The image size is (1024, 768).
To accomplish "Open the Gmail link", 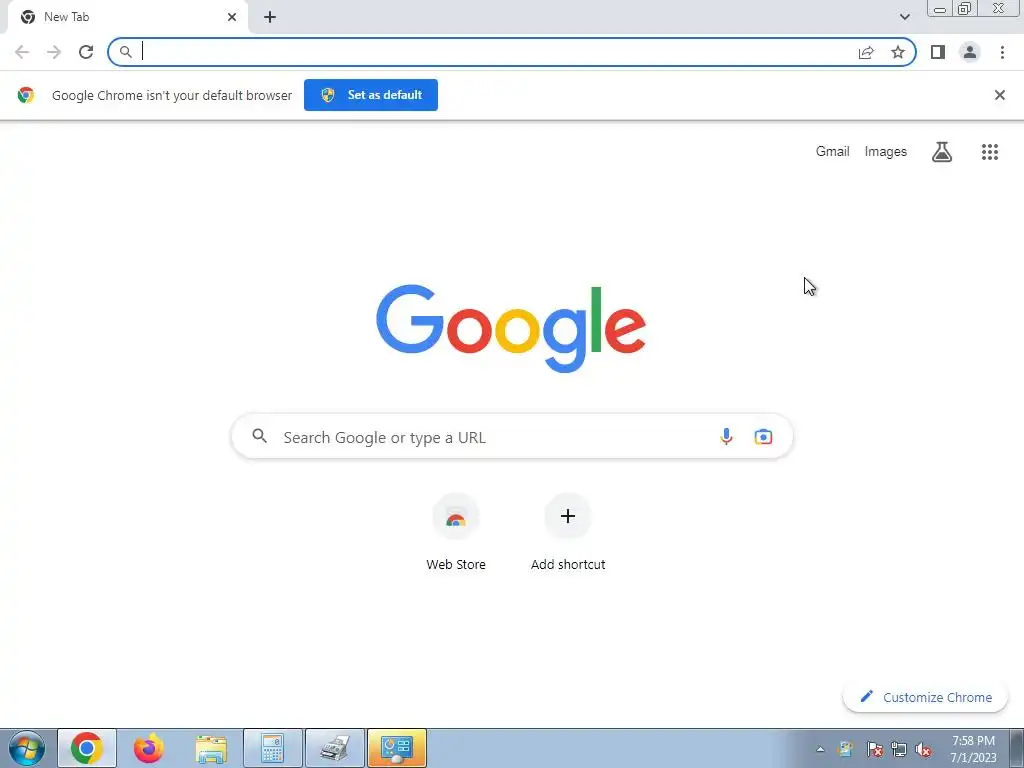I will coord(832,152).
